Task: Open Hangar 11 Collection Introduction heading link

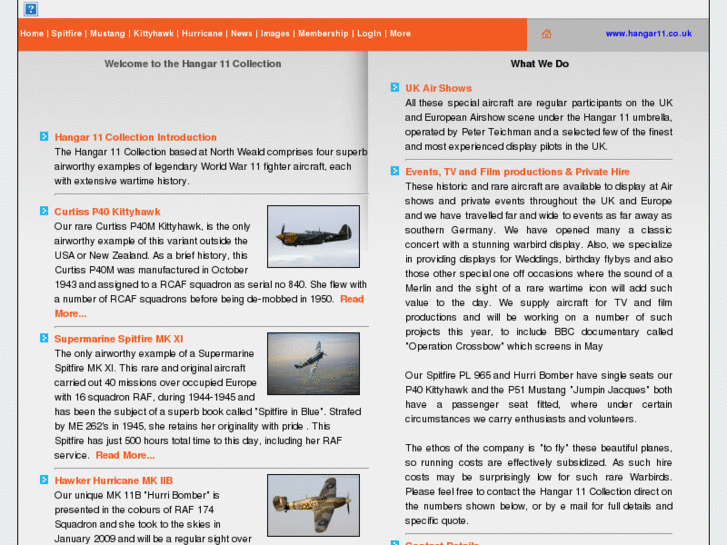Action: pos(135,137)
